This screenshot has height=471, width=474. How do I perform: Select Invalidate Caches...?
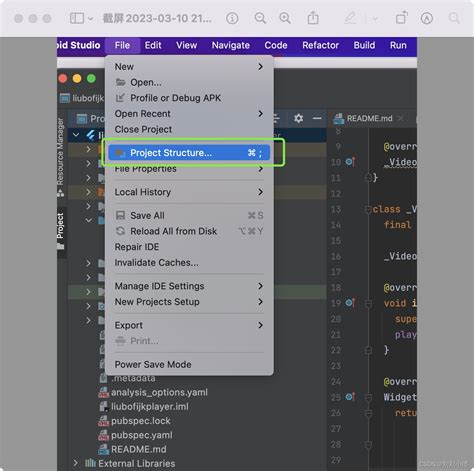(189, 262)
